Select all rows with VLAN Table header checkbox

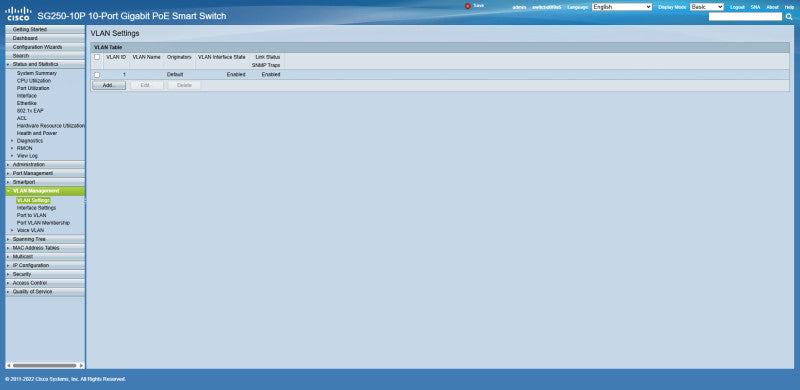coord(97,57)
